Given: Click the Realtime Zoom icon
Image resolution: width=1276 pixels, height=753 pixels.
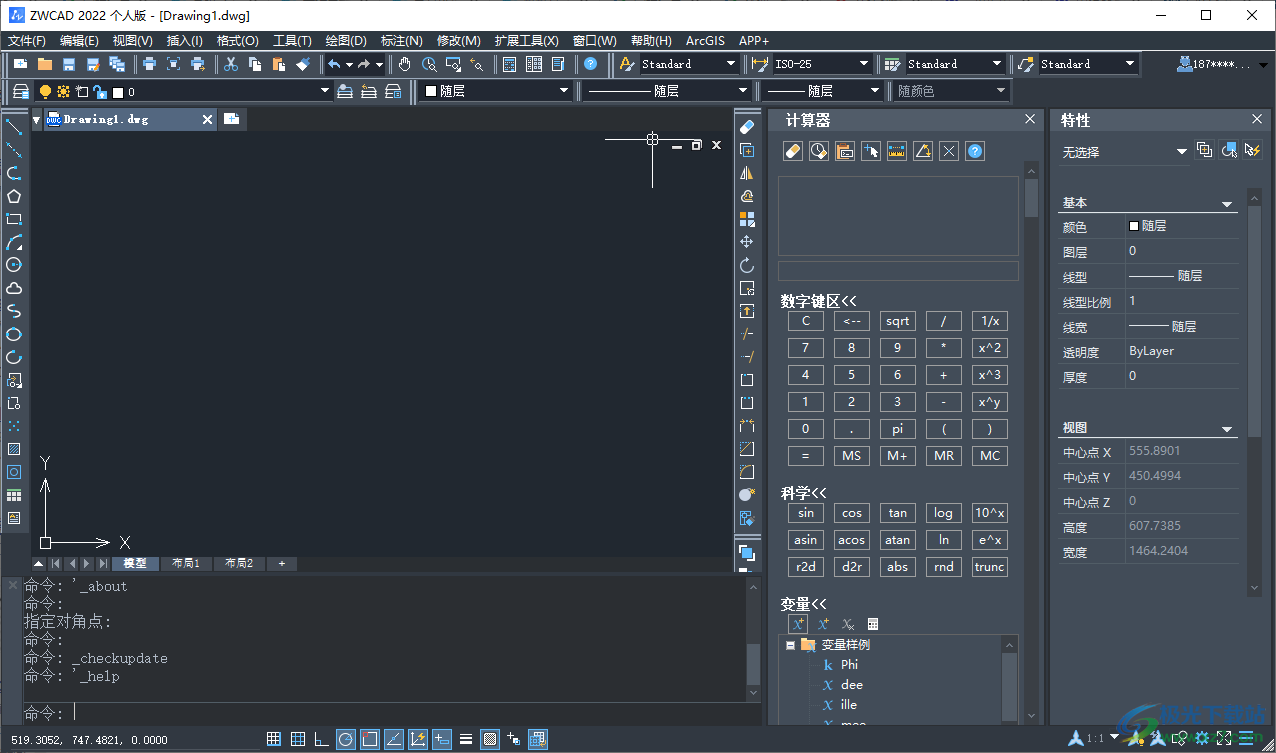Looking at the screenshot, I should click(x=429, y=64).
